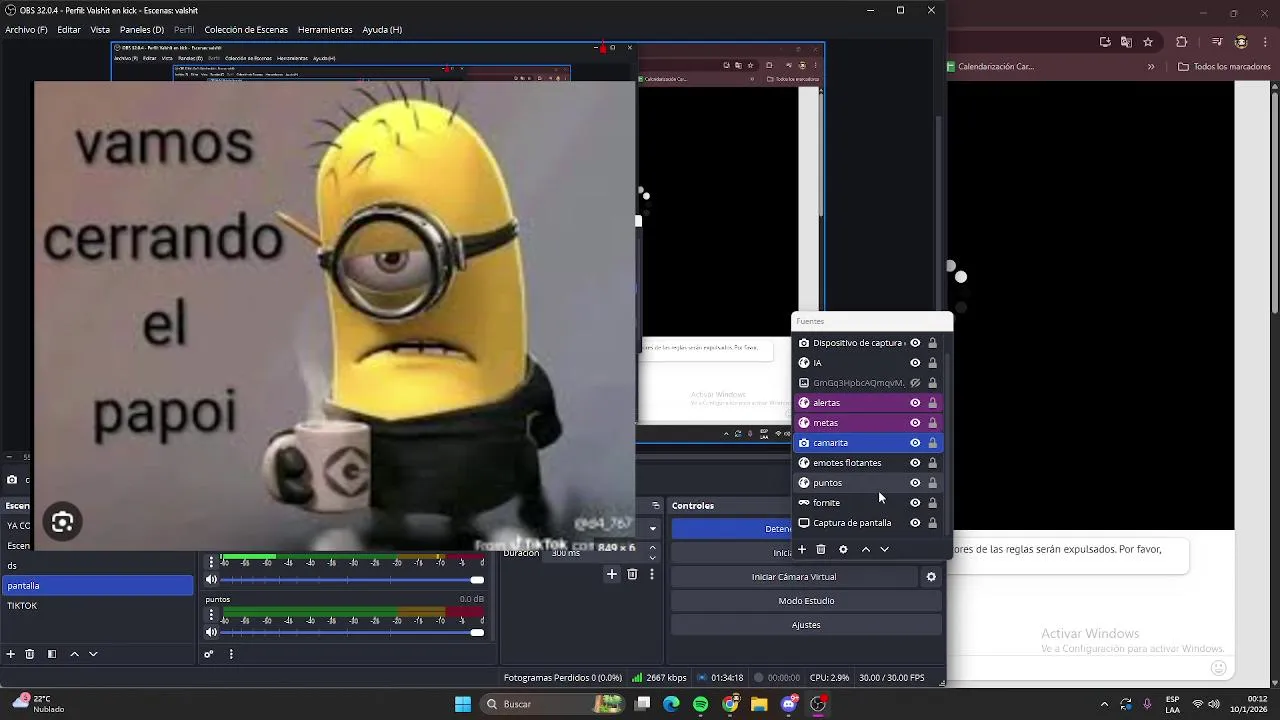
Task: Select the ds scene
Action: pos(97,566)
